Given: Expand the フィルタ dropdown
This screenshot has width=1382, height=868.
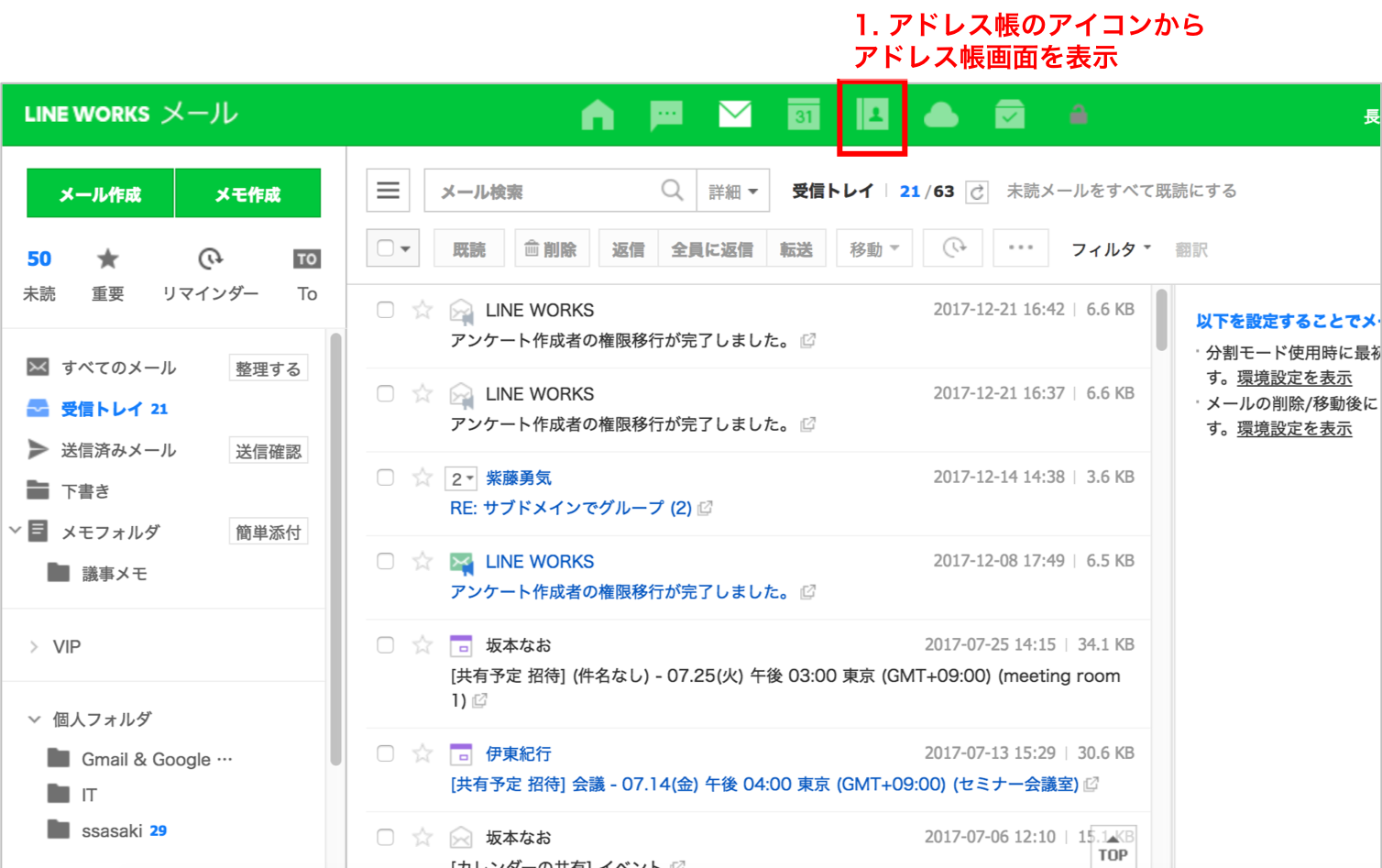Looking at the screenshot, I should click(1111, 249).
